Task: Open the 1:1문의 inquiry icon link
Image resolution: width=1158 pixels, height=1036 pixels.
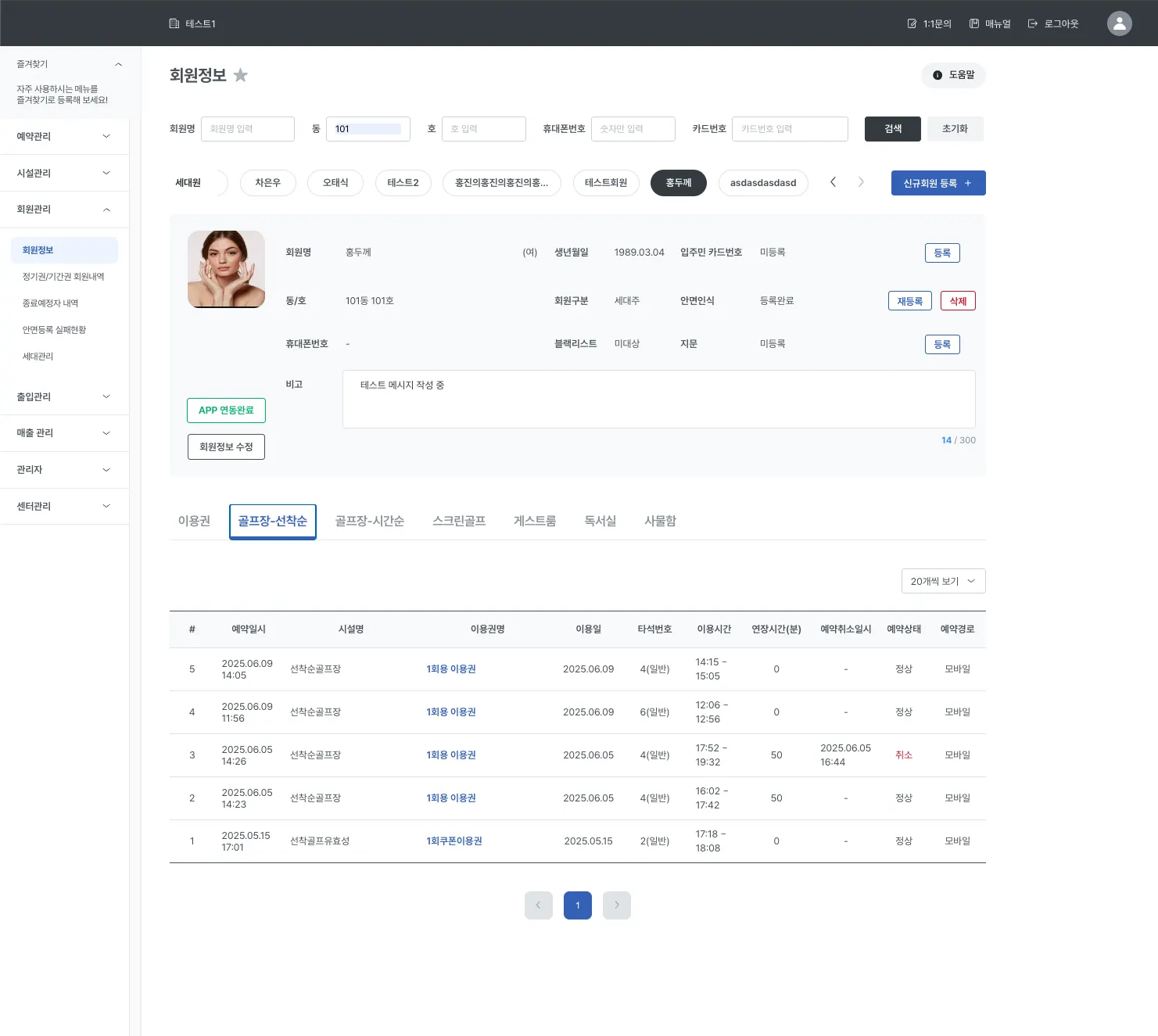Action: 929,23
